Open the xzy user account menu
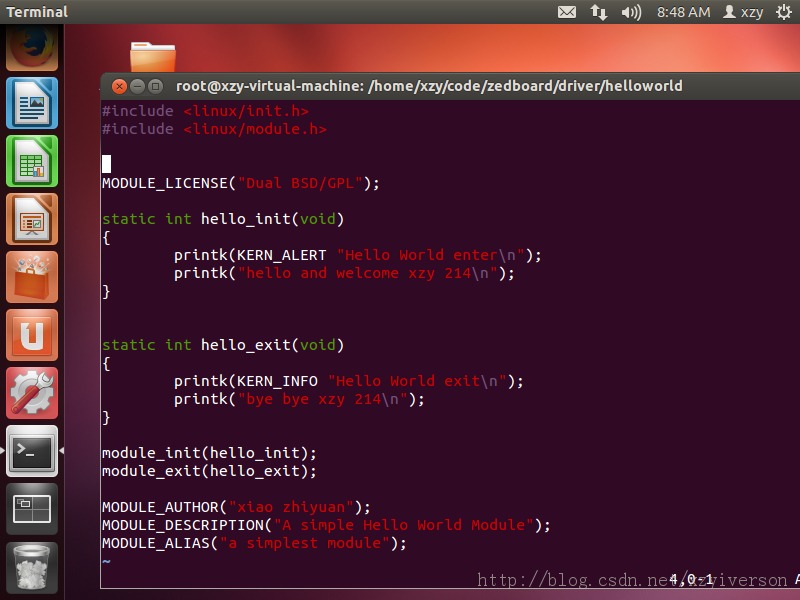Viewport: 800px width, 600px height. [x=743, y=12]
